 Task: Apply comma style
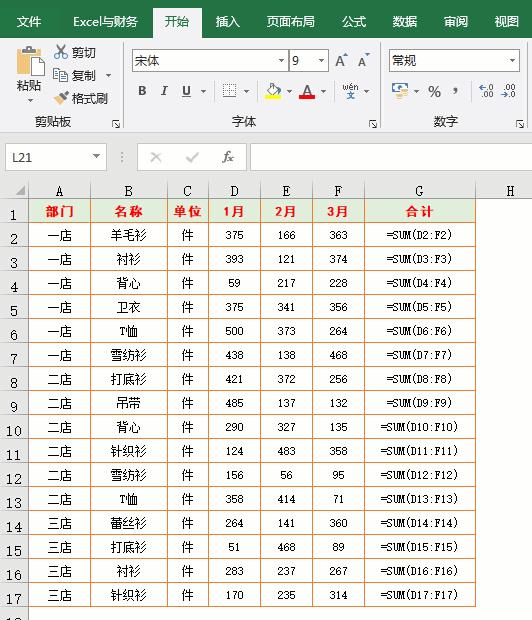tap(455, 91)
